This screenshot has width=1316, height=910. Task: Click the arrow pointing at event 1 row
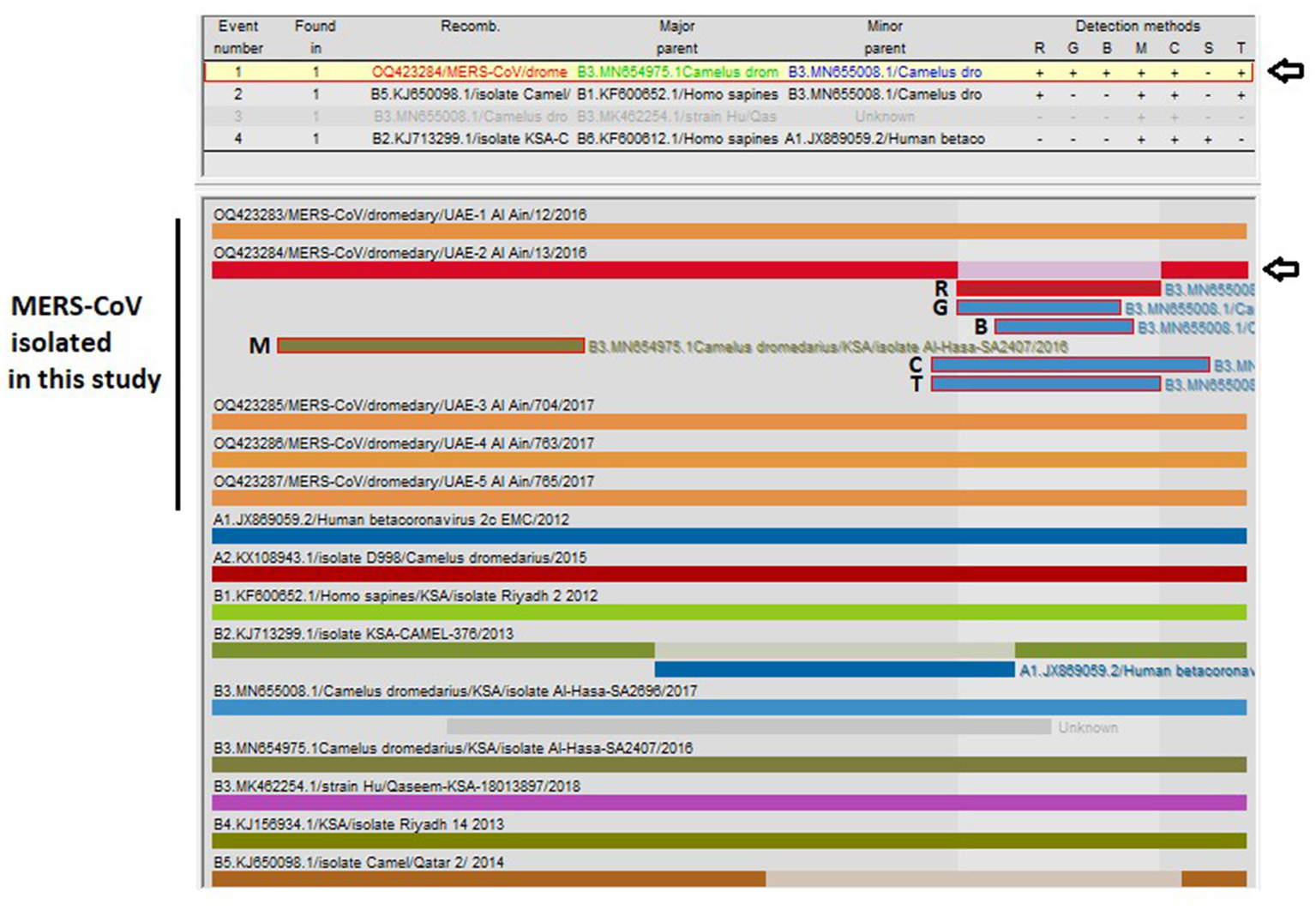pyautogui.click(x=1285, y=72)
